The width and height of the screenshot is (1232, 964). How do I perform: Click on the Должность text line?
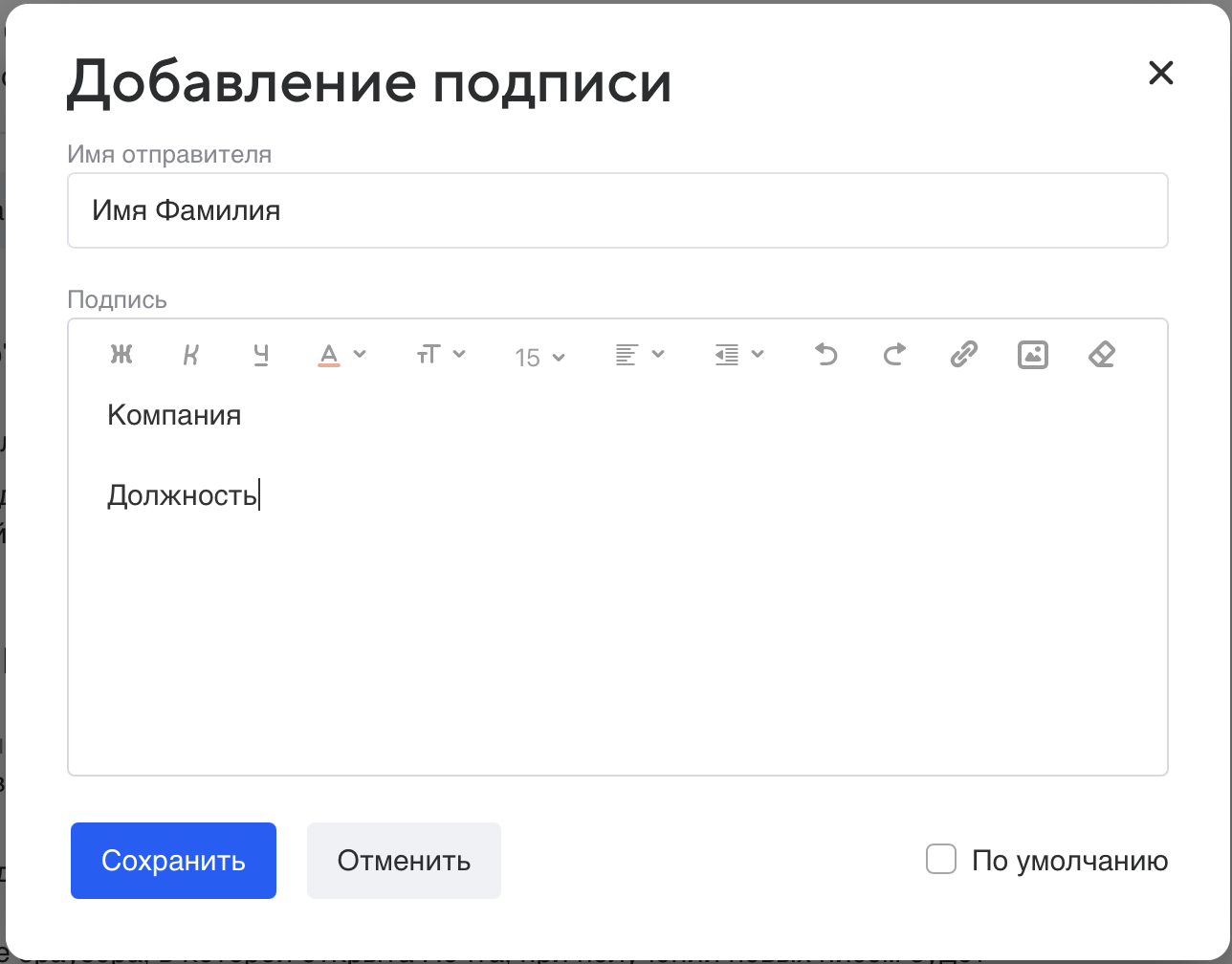[182, 495]
